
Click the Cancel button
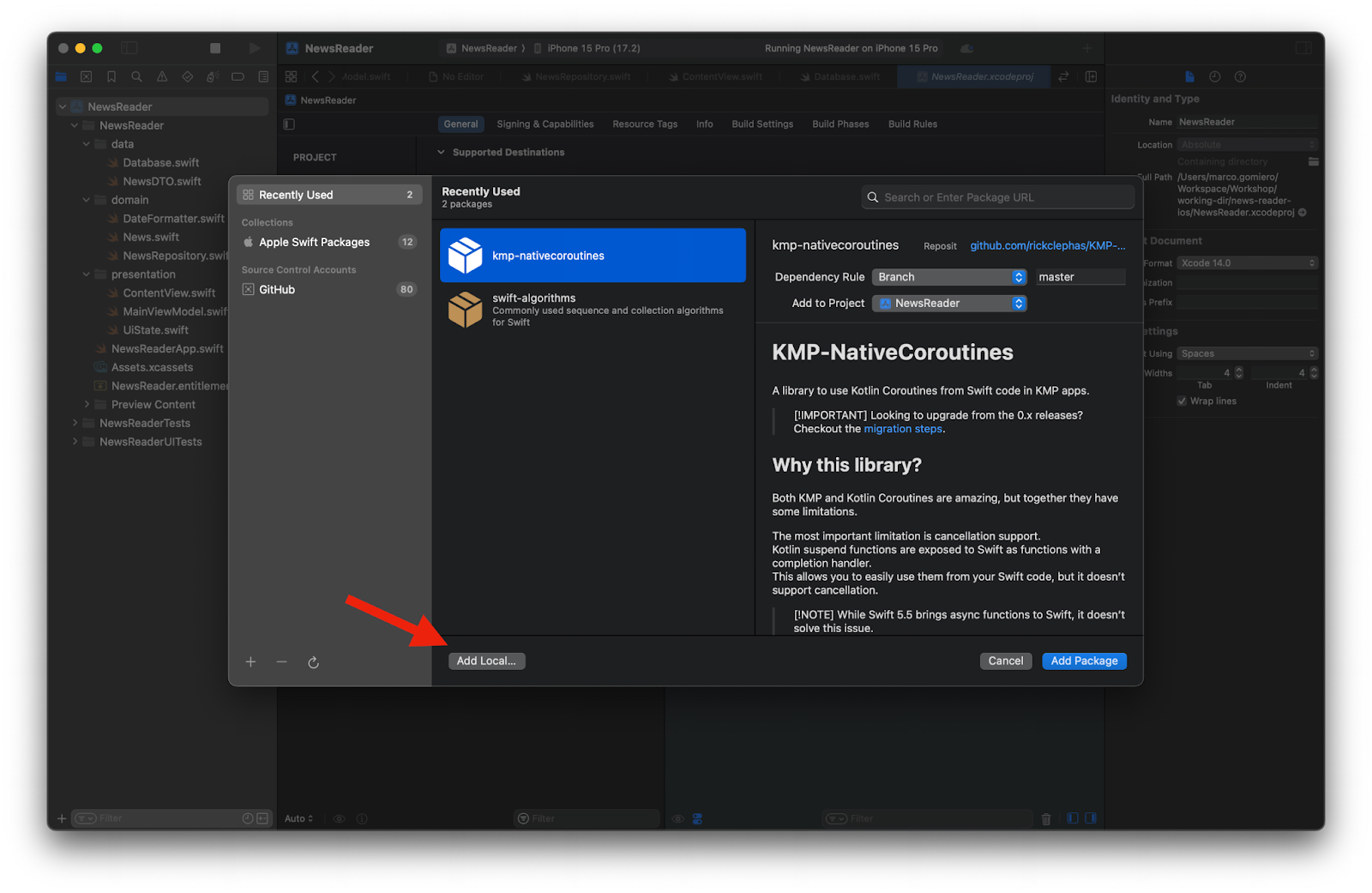(1005, 661)
